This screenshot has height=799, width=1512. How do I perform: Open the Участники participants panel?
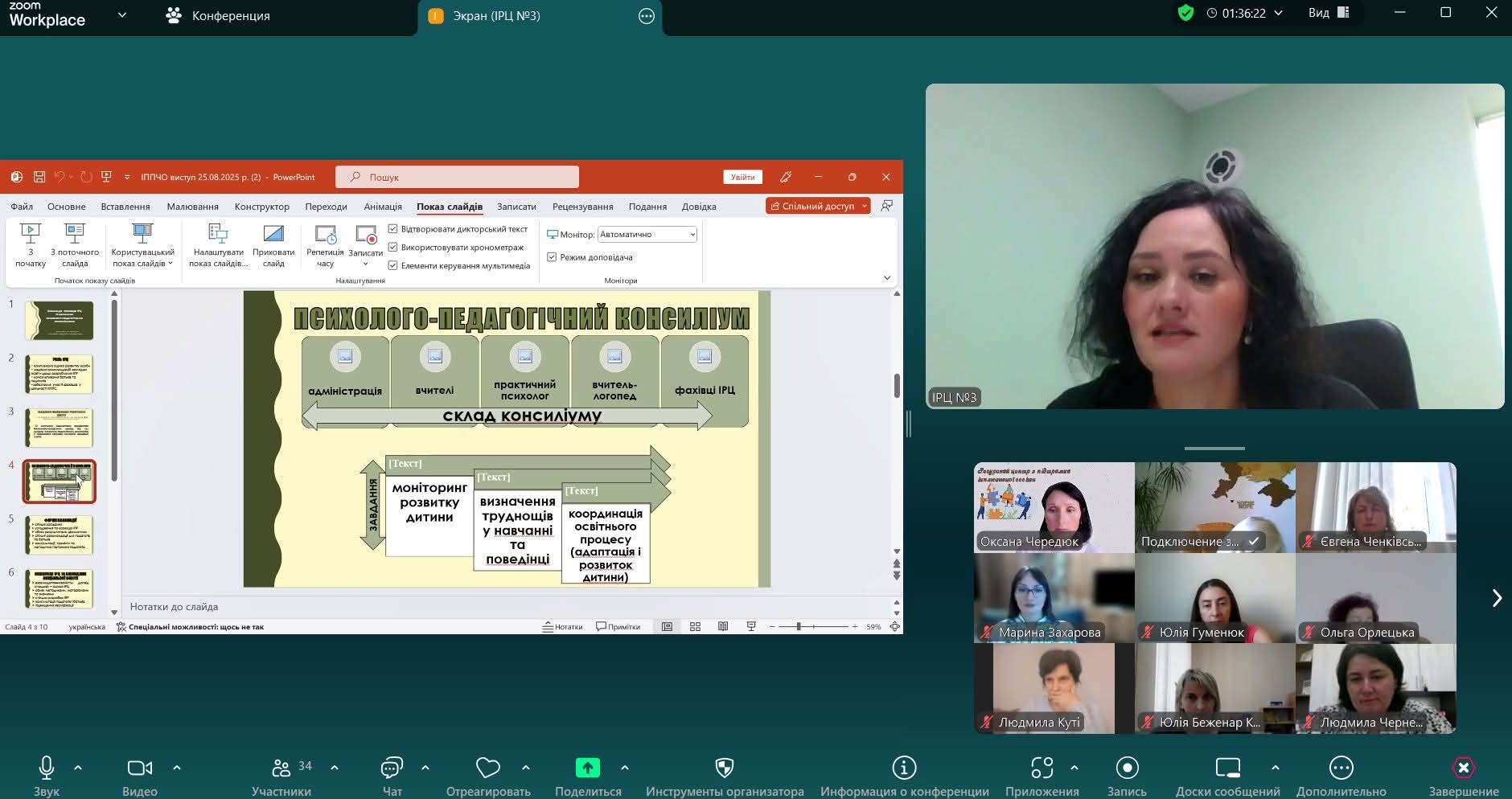[x=281, y=768]
